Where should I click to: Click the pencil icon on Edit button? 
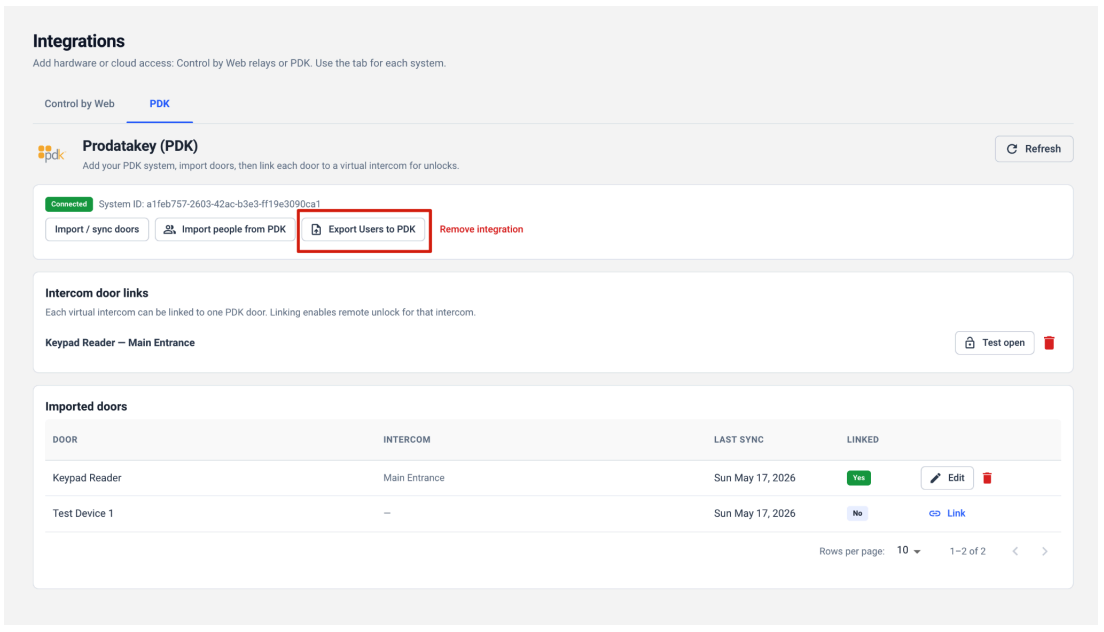click(935, 478)
